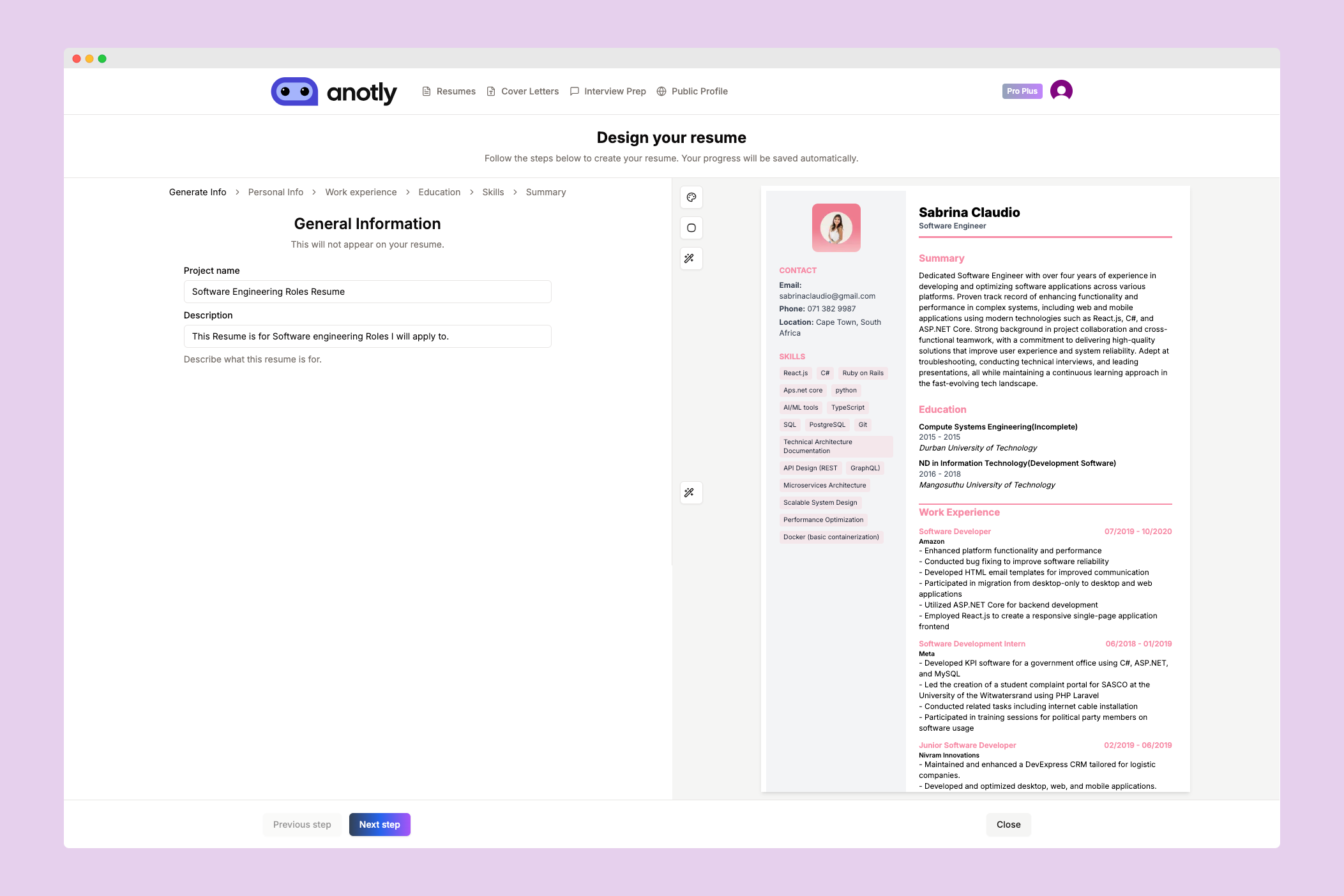Open the user avatar profile icon
Image resolution: width=1344 pixels, height=896 pixels.
[1061, 91]
